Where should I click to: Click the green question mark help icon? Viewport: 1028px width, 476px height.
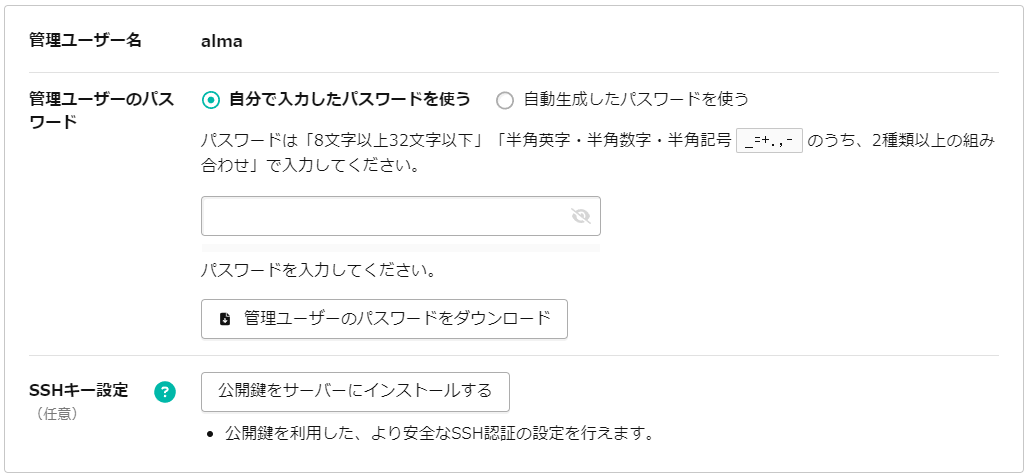coord(165,392)
